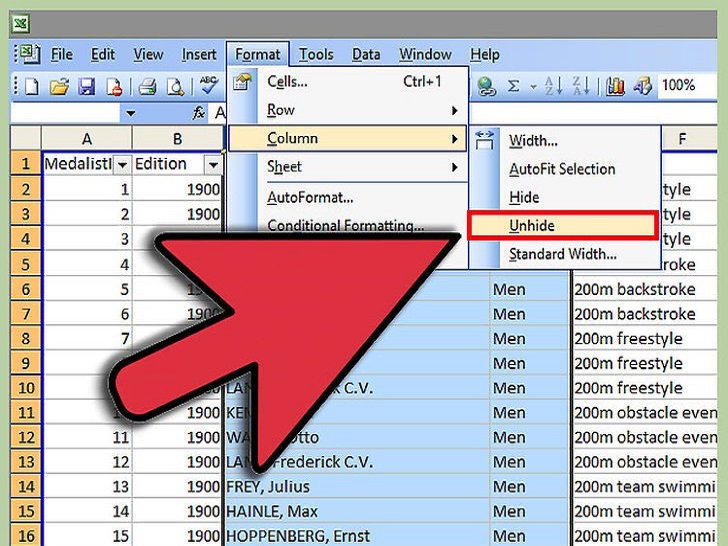The height and width of the screenshot is (546, 728).
Task: Click the Name Box field
Action: [65, 113]
